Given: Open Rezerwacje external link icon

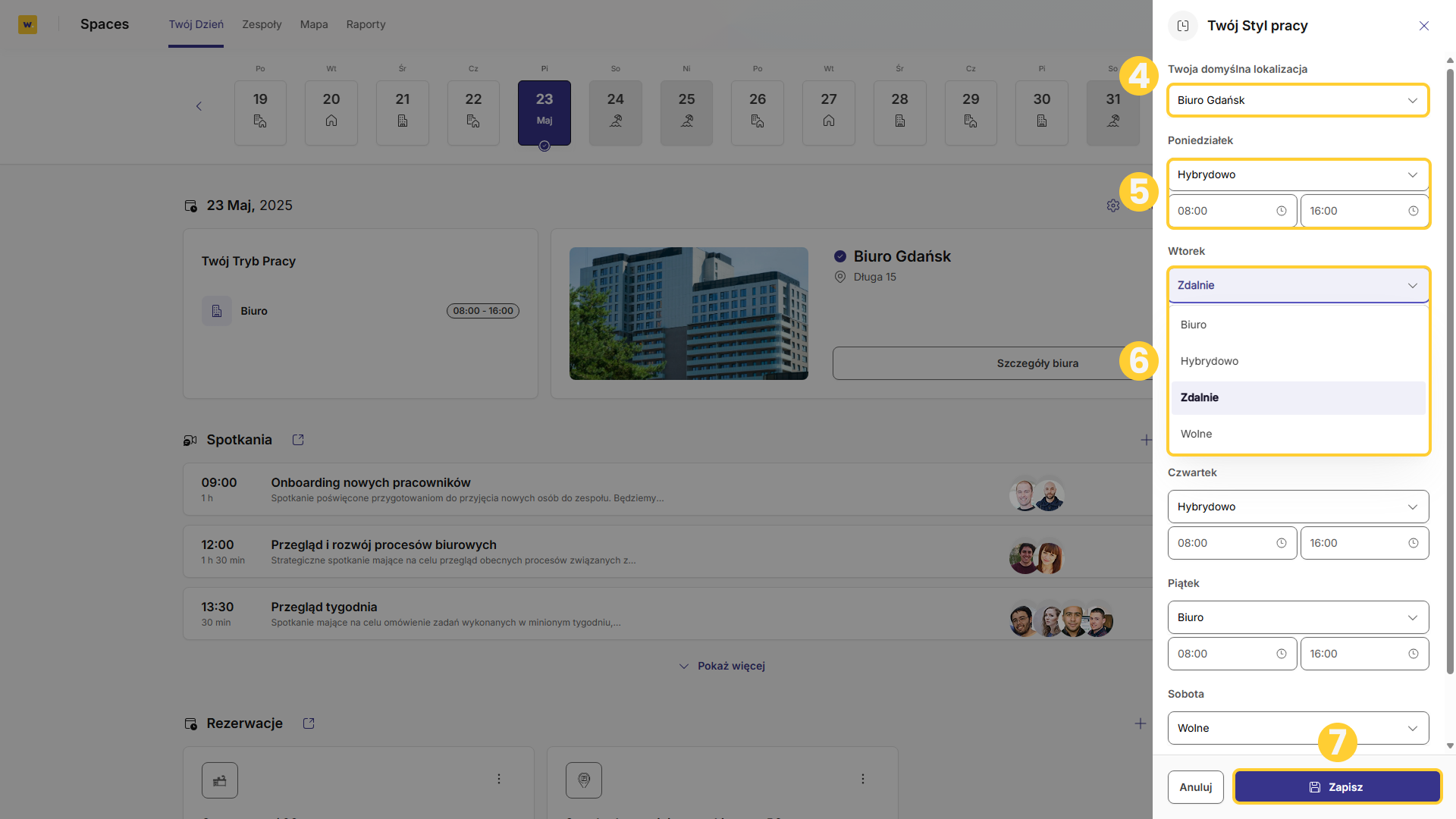Looking at the screenshot, I should 309,723.
